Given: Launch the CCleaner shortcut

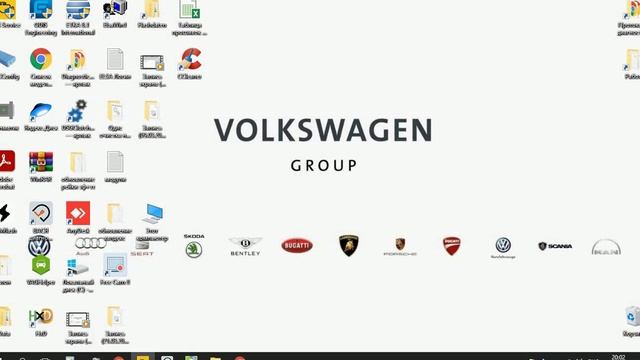Looking at the screenshot, I should pyautogui.click(x=190, y=59).
